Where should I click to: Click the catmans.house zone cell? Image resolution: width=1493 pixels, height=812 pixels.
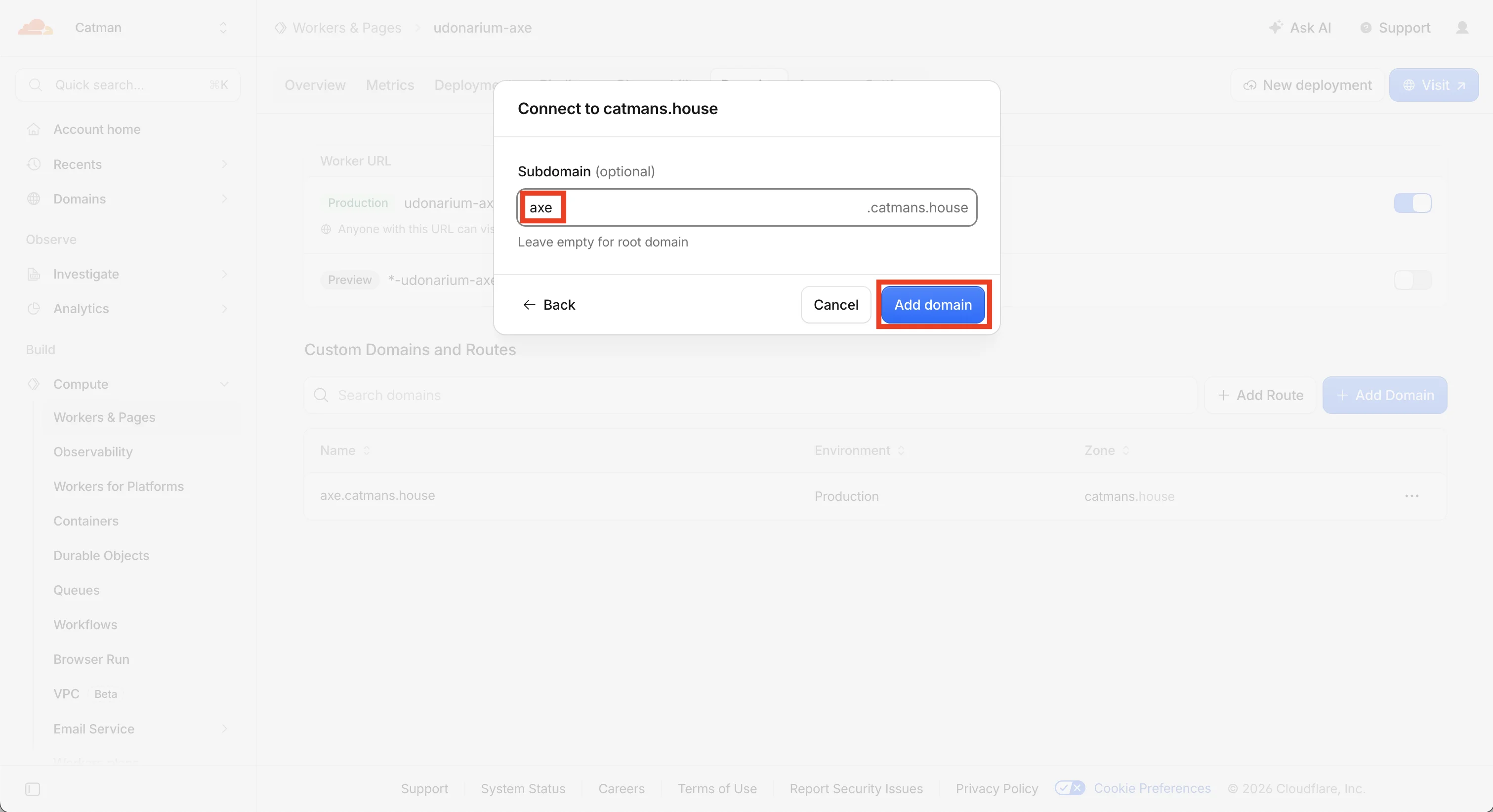pos(1129,496)
